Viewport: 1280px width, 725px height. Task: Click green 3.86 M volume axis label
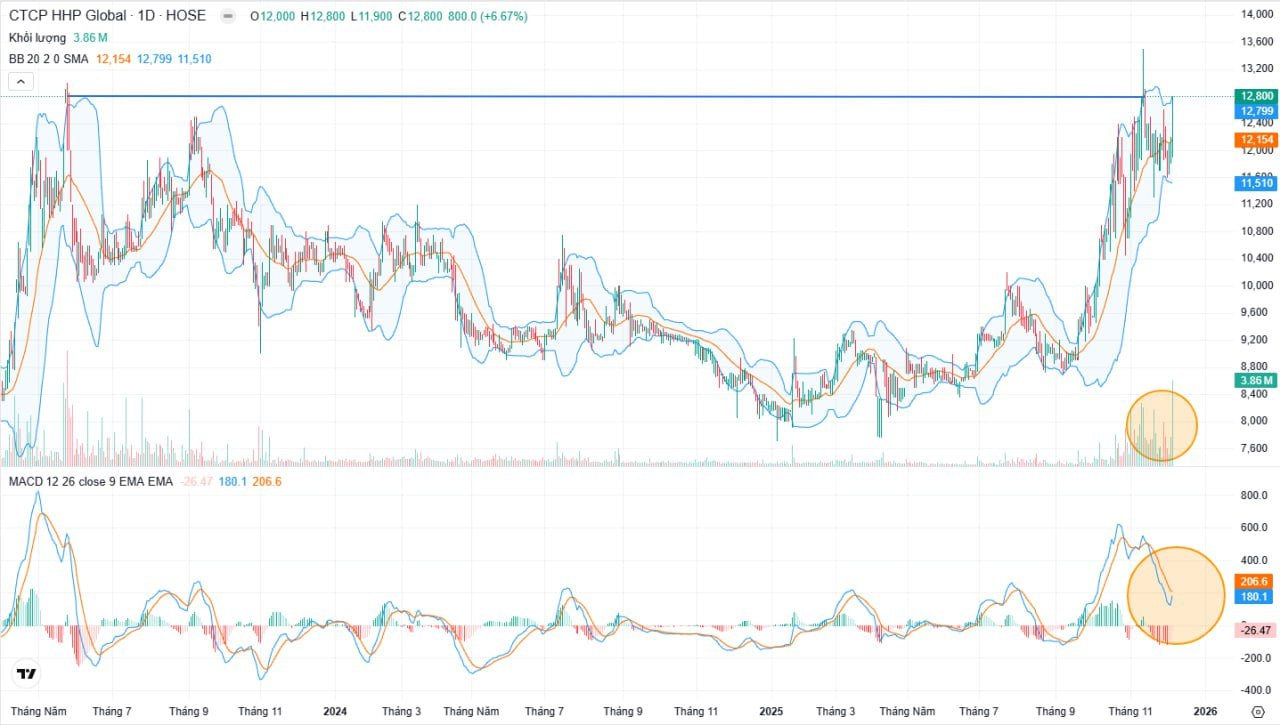coord(1256,381)
